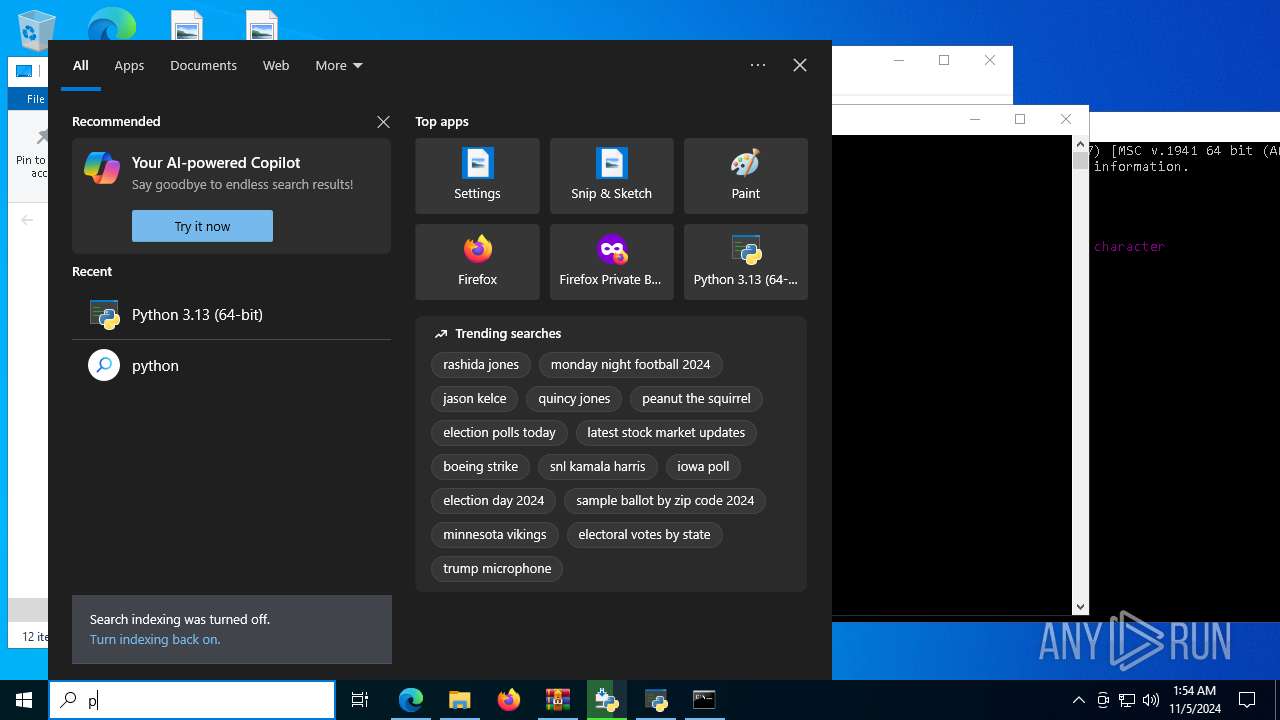The height and width of the screenshot is (720, 1280).
Task: Launch Firefox from Top apps tile
Action: click(477, 262)
